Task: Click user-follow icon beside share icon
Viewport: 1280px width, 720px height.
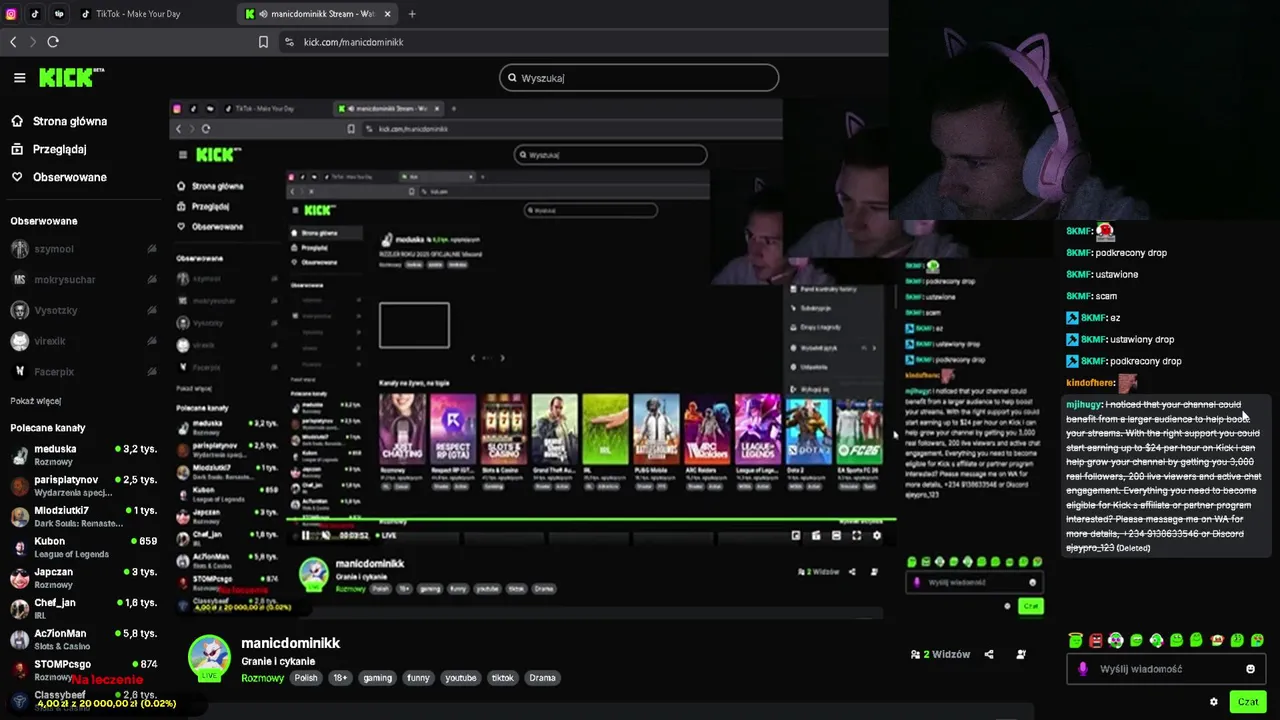Action: pos(1021,655)
